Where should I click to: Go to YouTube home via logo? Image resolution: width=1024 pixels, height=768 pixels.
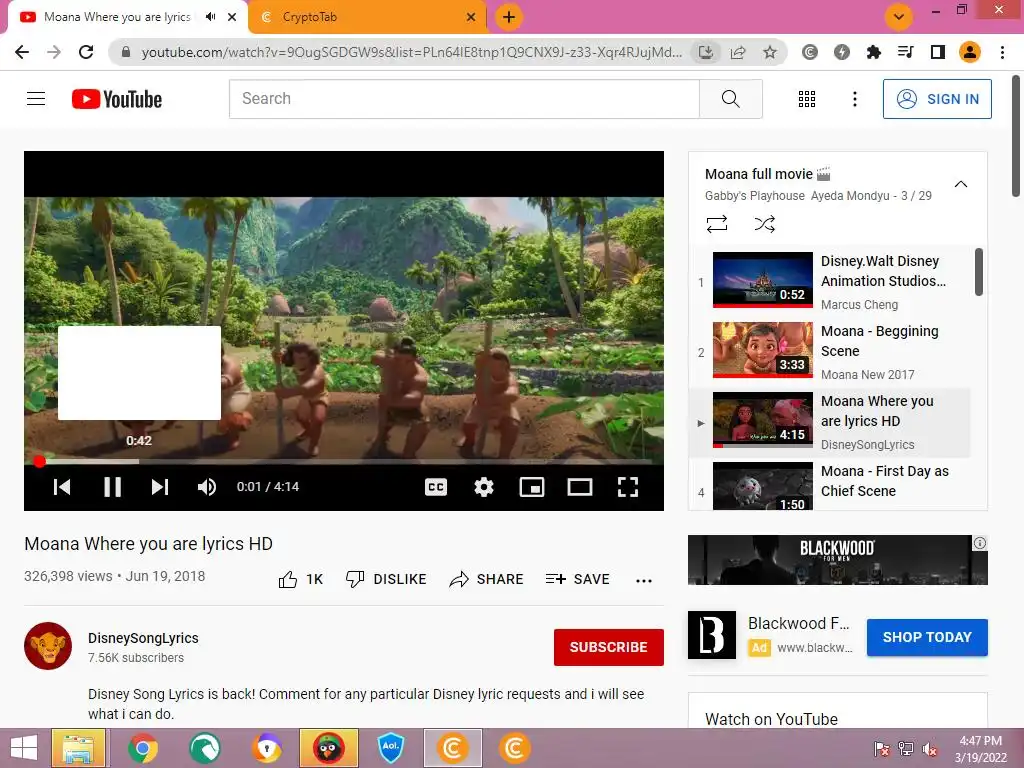(117, 99)
